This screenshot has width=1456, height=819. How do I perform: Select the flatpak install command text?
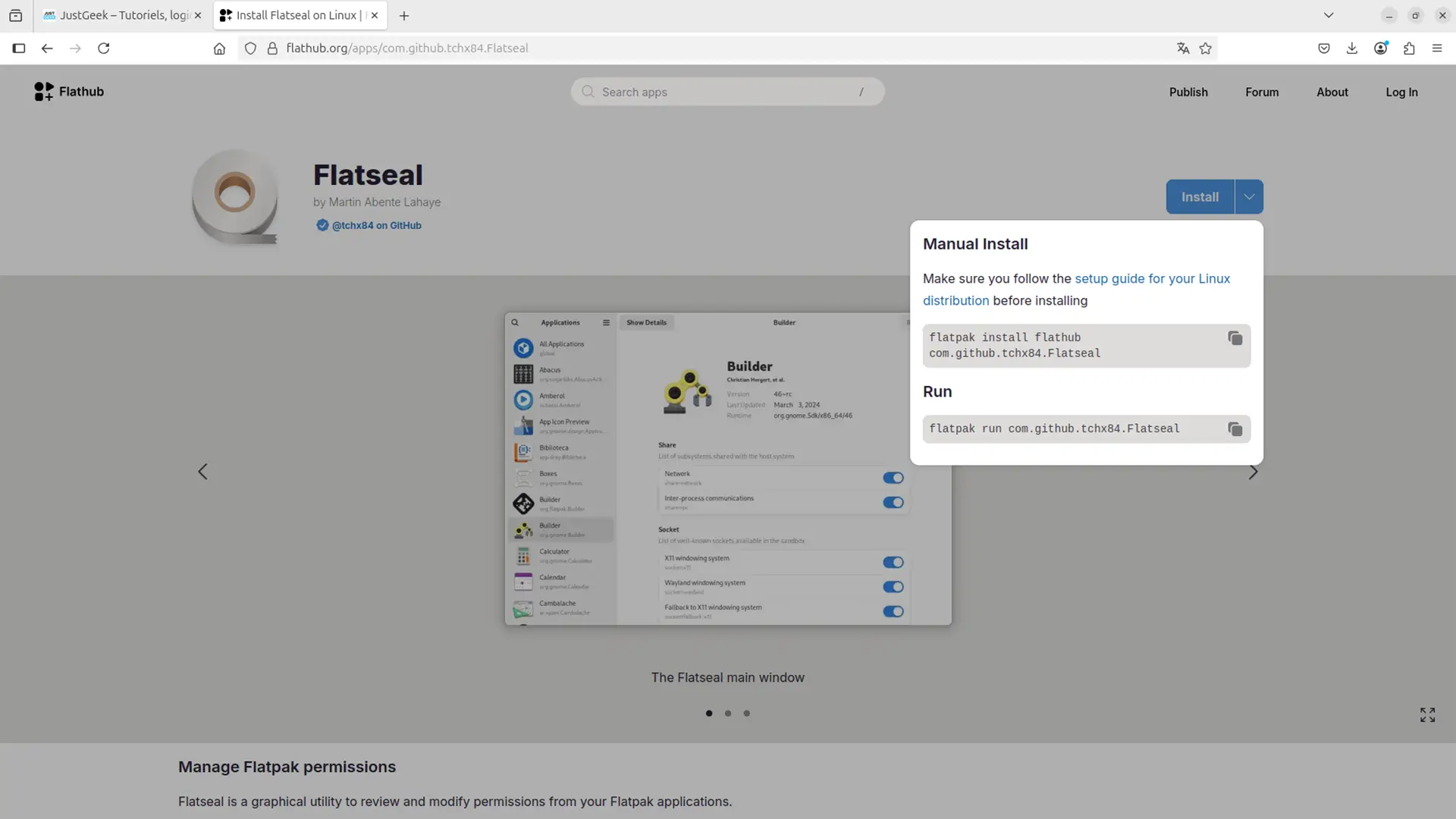coord(1015,346)
